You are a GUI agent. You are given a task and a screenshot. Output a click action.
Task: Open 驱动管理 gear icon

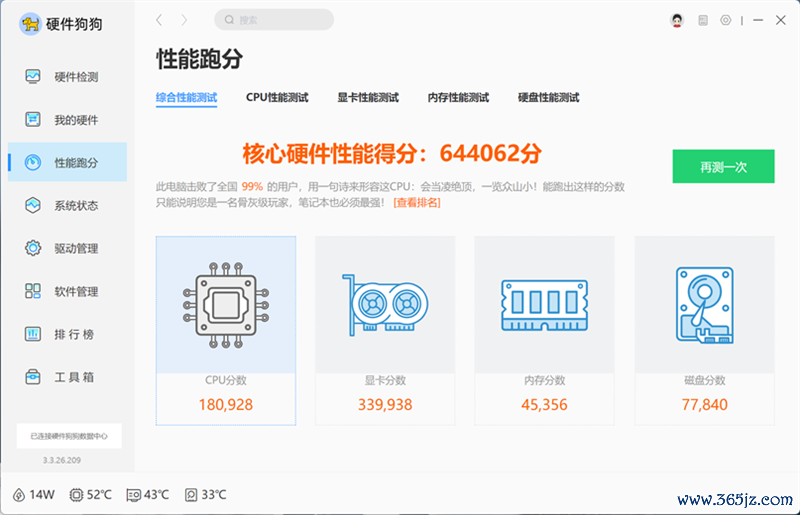[33, 248]
